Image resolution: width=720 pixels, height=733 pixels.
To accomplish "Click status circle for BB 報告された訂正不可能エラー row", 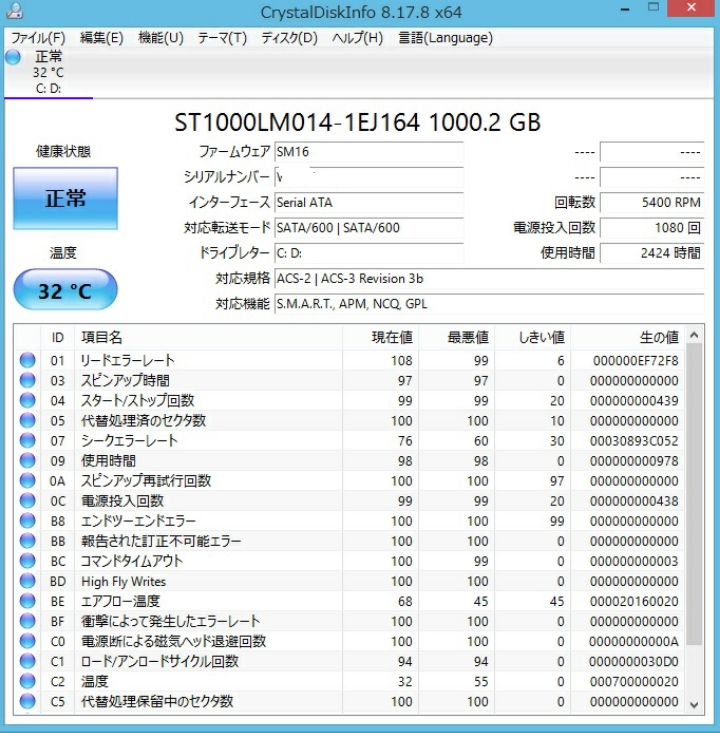I will pos(28,541).
